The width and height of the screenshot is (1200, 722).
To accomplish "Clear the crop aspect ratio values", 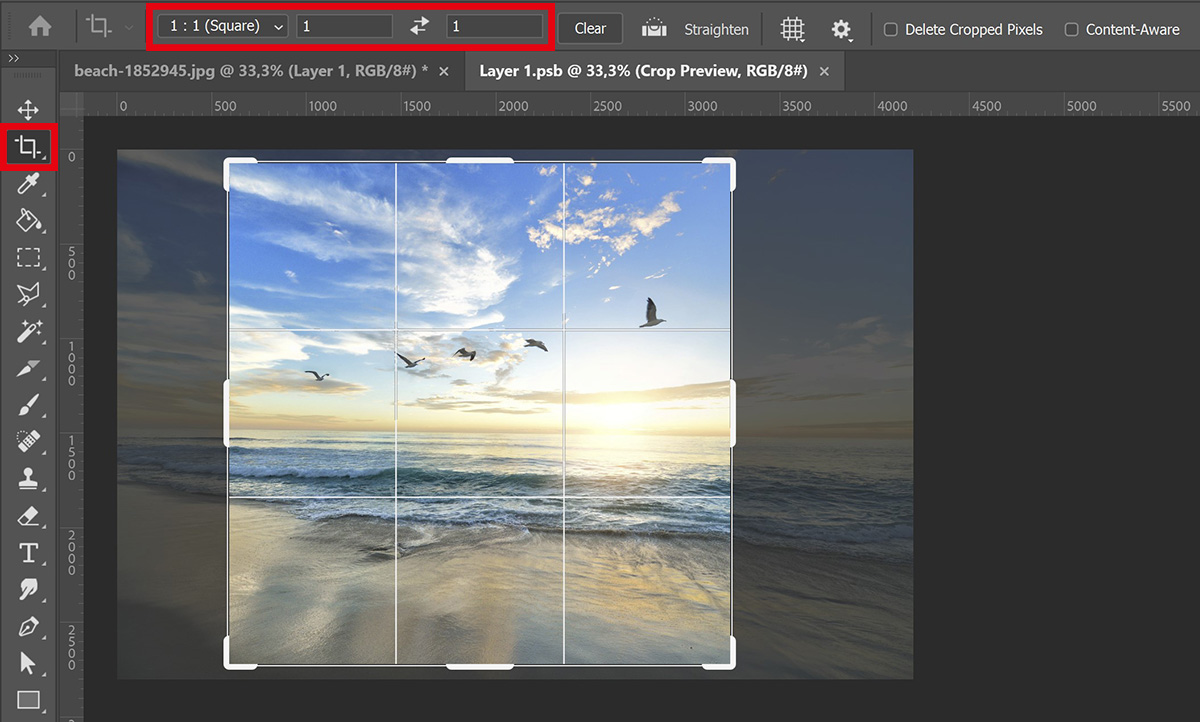I will [x=590, y=28].
